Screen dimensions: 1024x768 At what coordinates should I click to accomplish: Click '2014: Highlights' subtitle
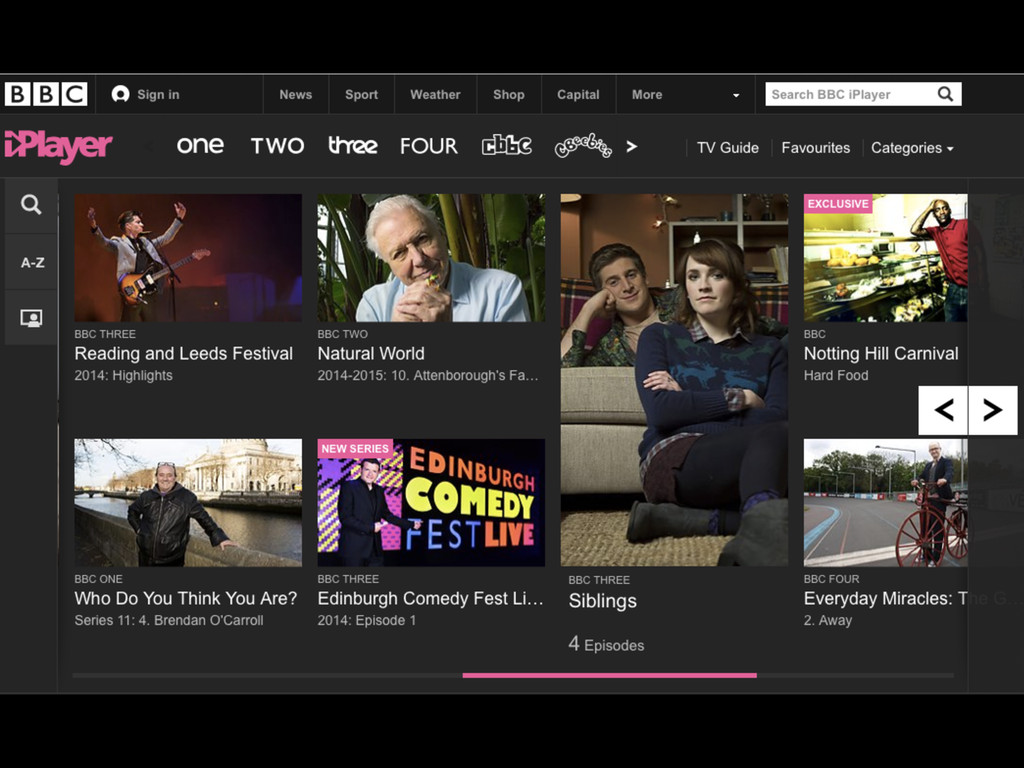123,376
